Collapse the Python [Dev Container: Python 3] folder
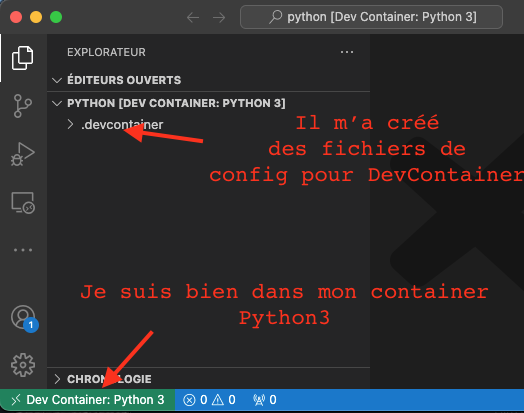524x413 pixels. tap(209, 103)
